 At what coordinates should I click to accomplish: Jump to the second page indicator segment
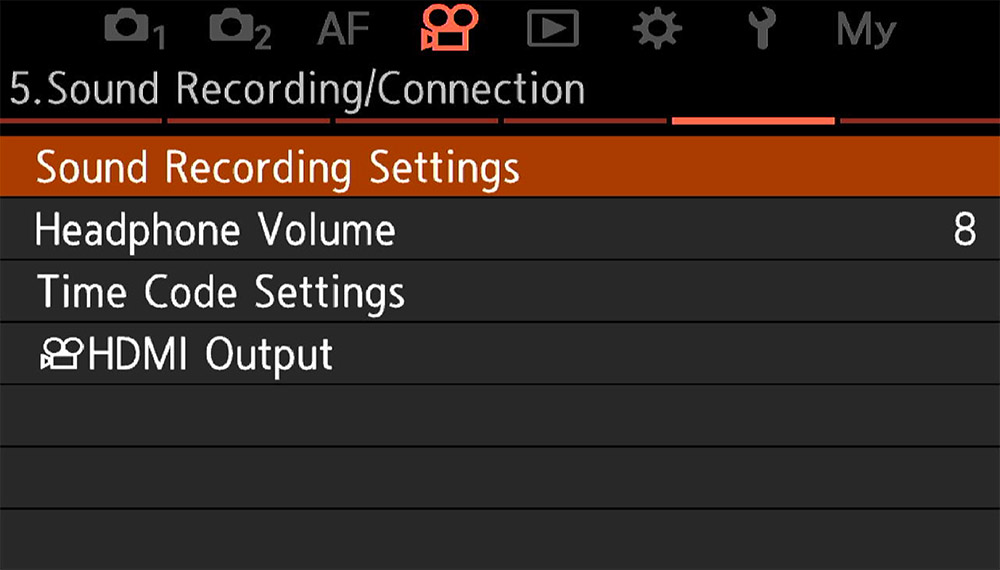[x=248, y=121]
